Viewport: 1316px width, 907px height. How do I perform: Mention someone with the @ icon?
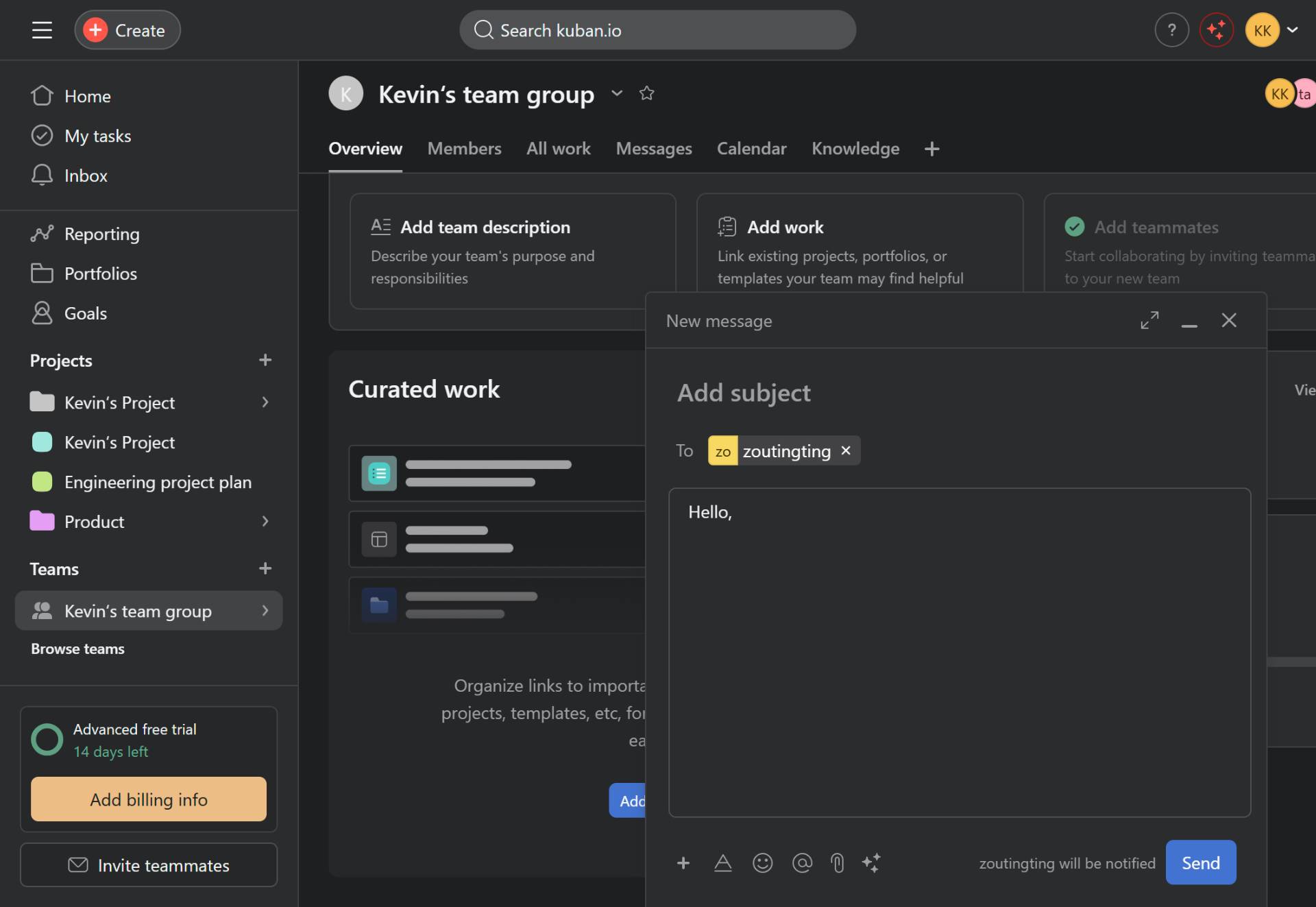[802, 862]
